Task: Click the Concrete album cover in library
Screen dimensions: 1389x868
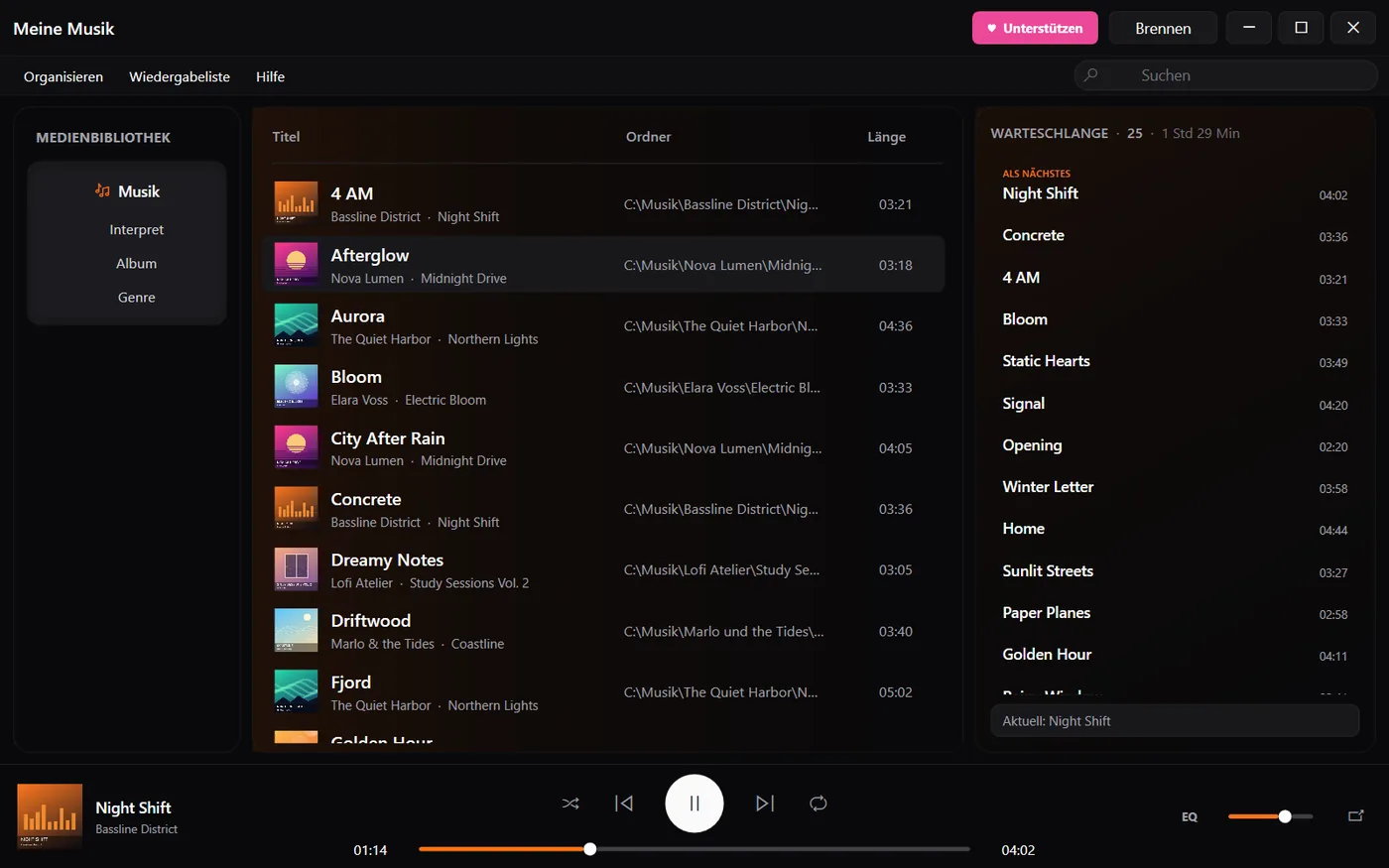Action: click(296, 509)
